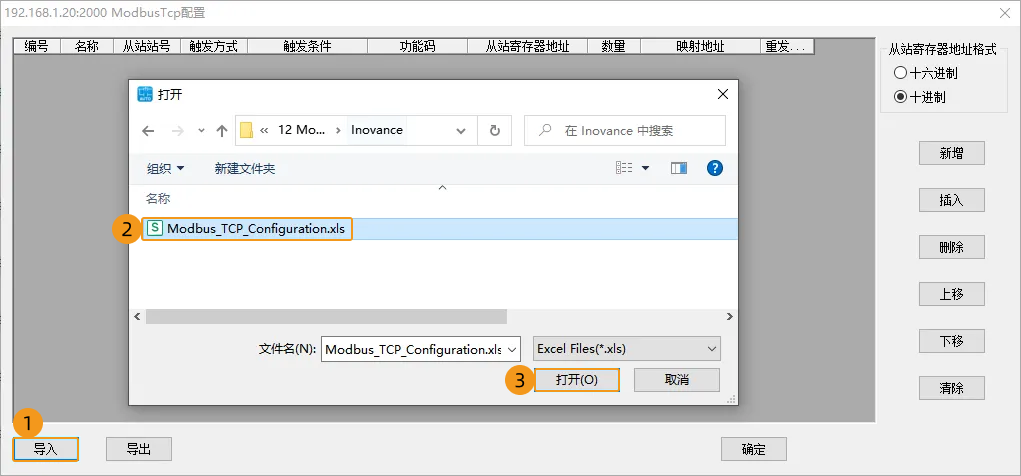
Task: Click 触发条件 column header
Action: pyautogui.click(x=307, y=46)
